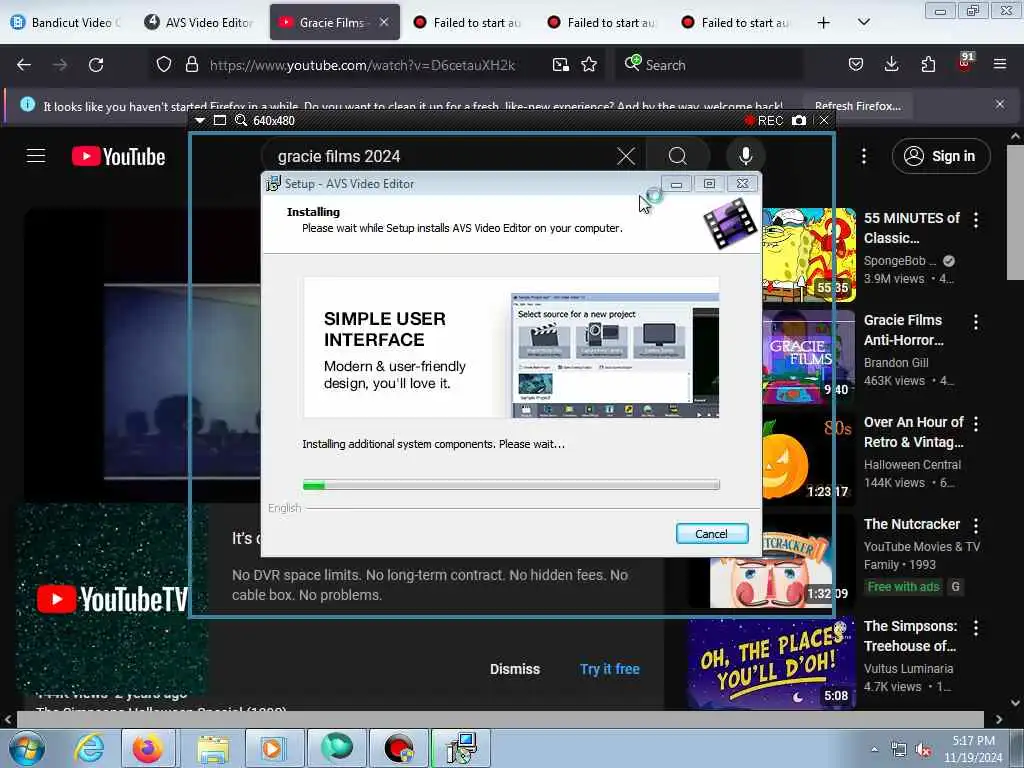
Task: Click Bandicam magnifier size icon
Action: (240, 121)
